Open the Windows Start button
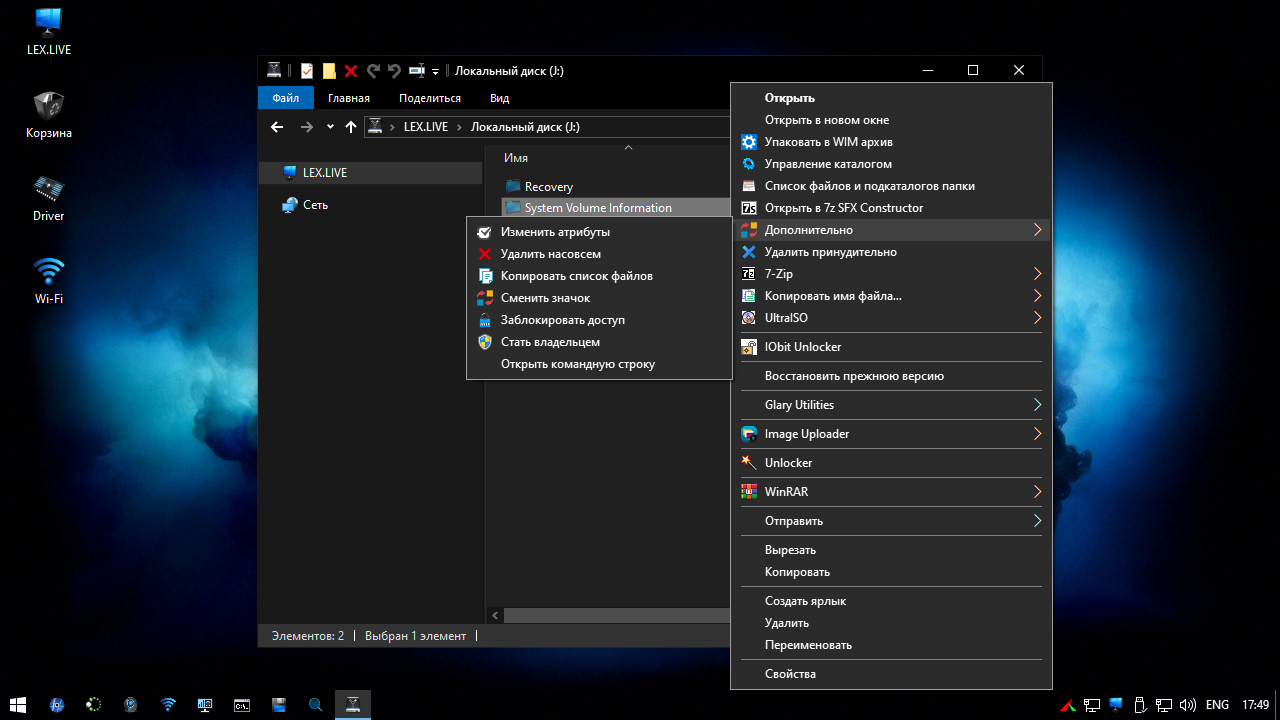This screenshot has width=1280, height=720. coord(18,704)
